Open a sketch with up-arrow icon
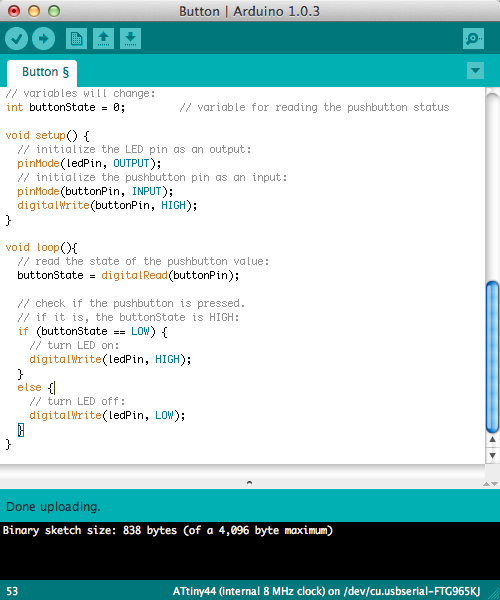 tap(103, 39)
